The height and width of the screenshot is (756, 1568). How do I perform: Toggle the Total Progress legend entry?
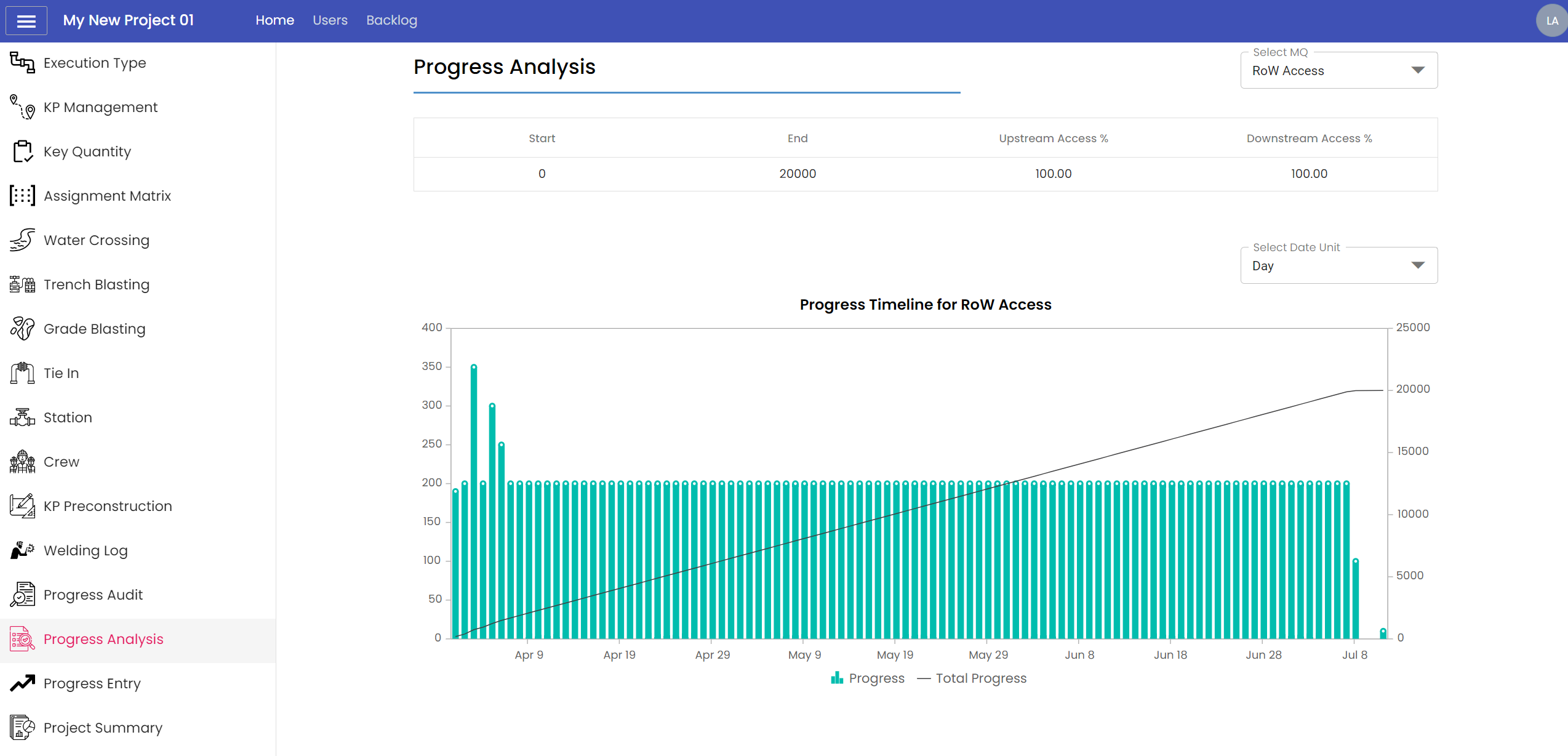pos(972,678)
